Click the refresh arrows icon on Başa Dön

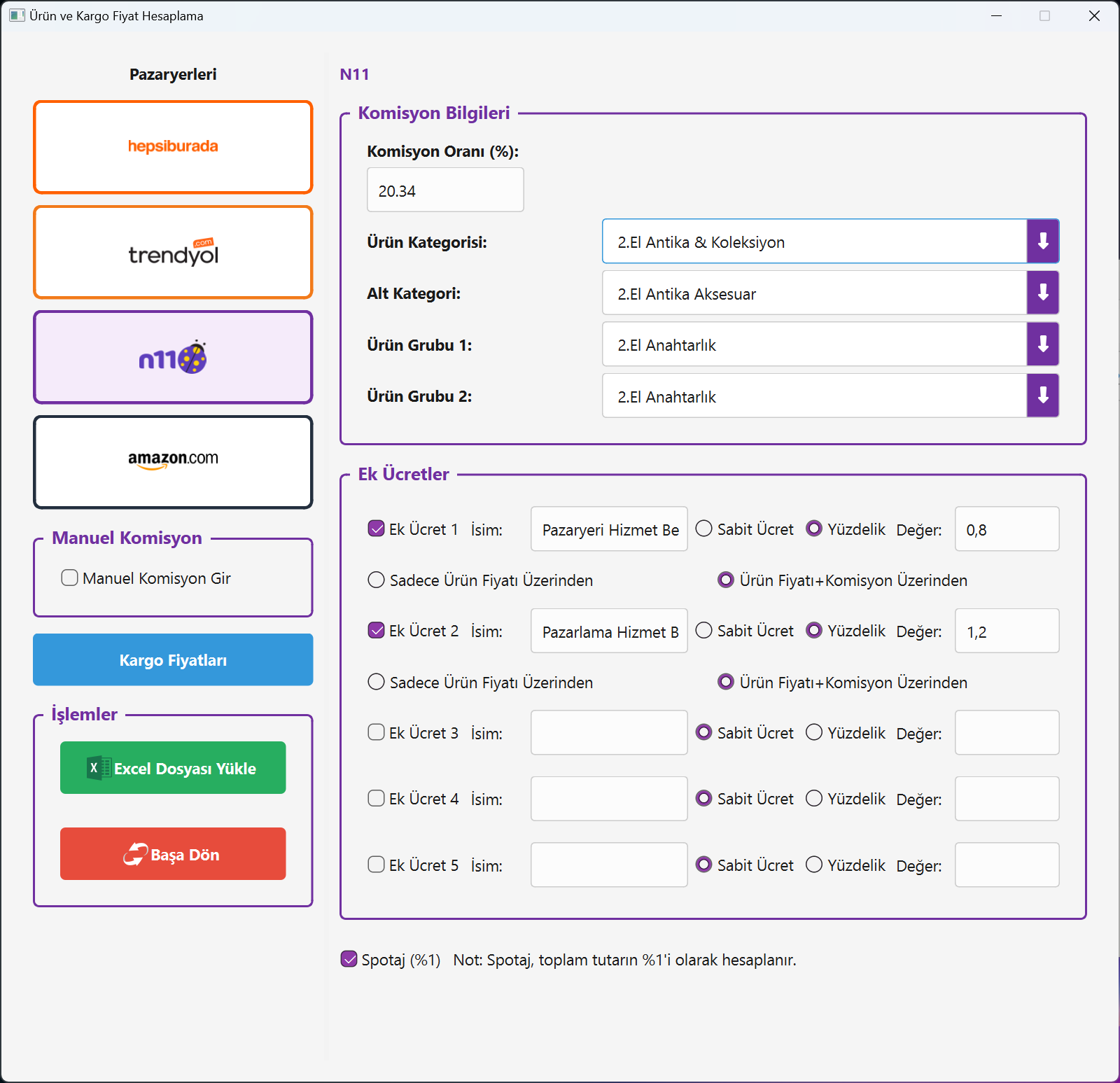(x=135, y=854)
